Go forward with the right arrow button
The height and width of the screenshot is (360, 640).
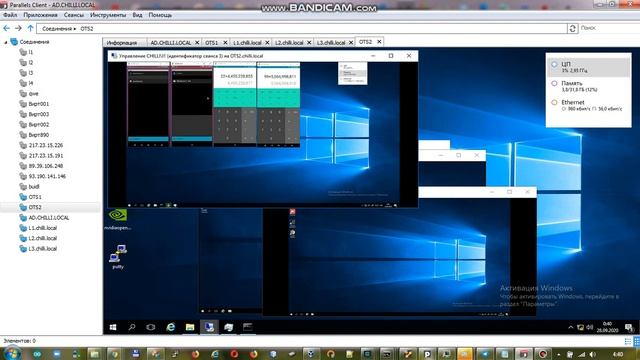tap(18, 28)
